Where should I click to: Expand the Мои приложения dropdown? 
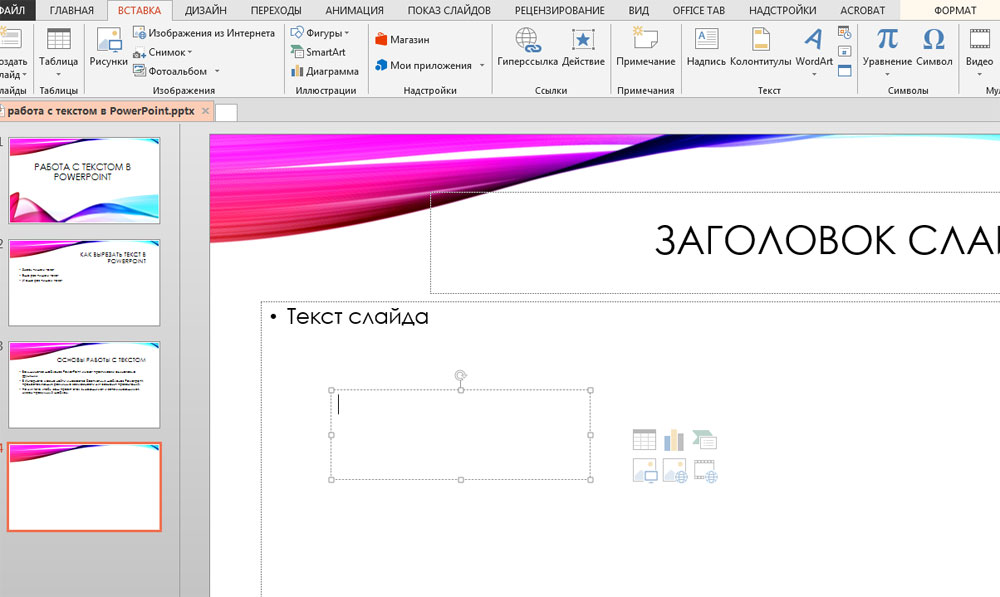[481, 65]
